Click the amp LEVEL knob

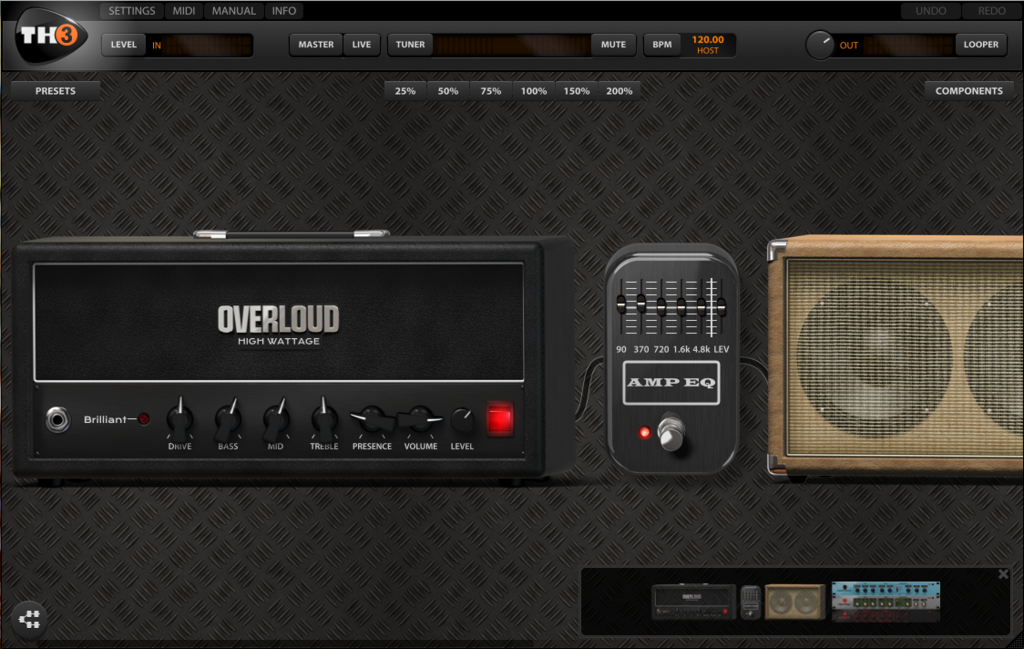coord(462,420)
